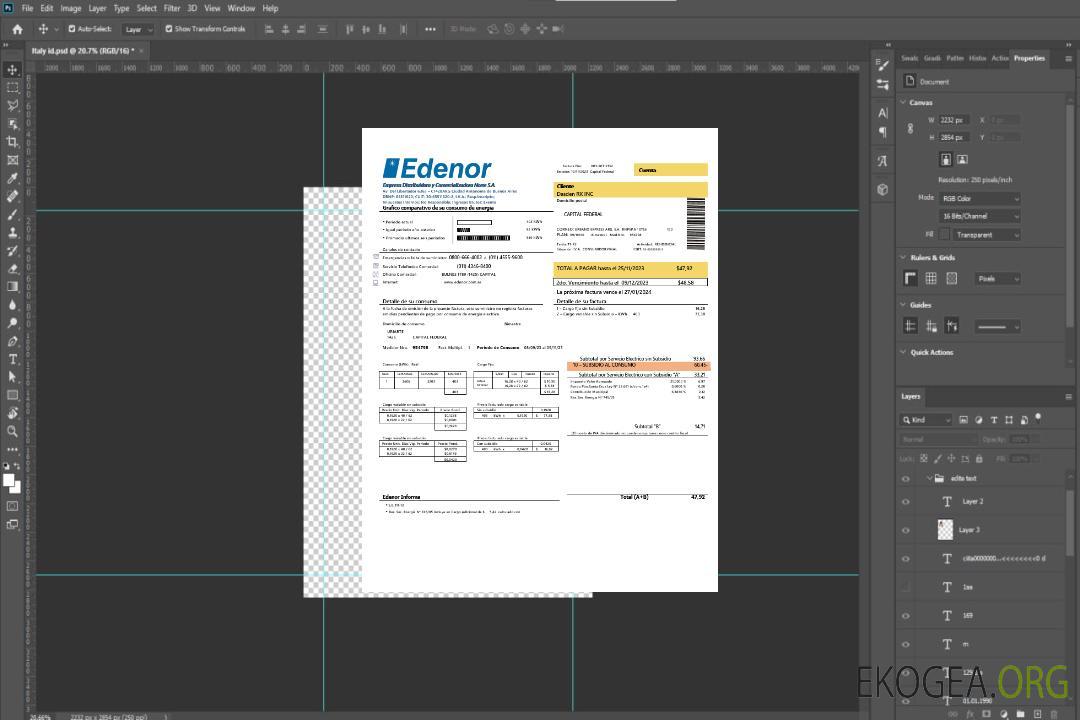Toggle the grid display button
The image size is (1080, 720).
pyautogui.click(x=931, y=278)
